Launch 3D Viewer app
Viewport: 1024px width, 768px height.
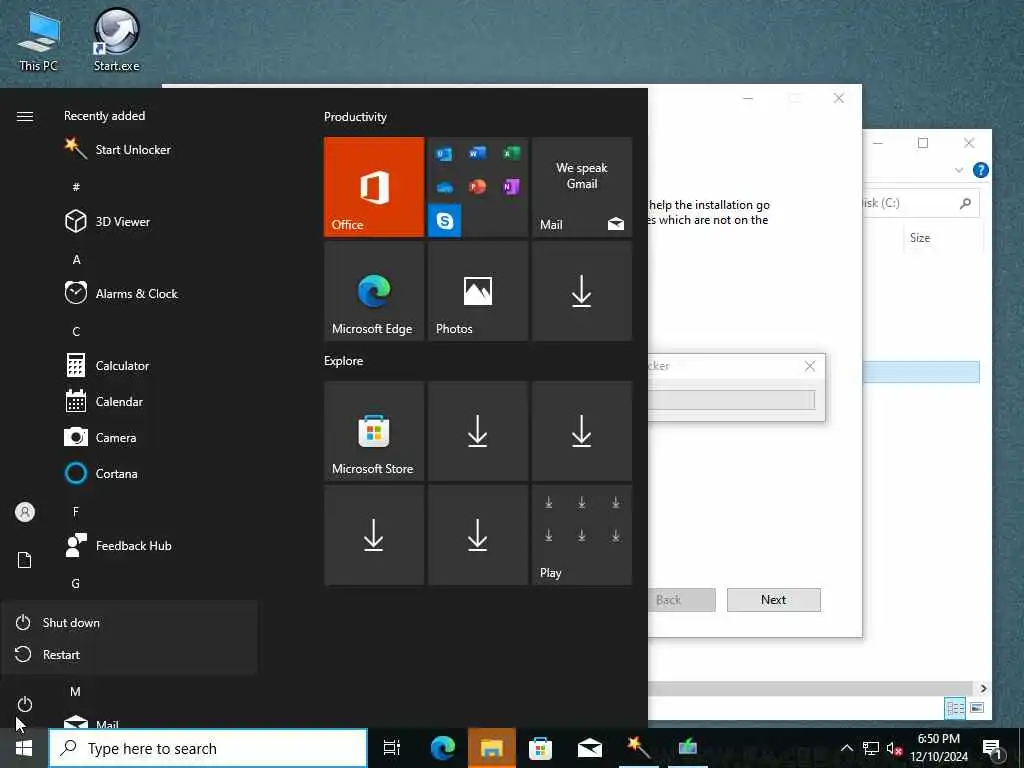click(x=108, y=221)
